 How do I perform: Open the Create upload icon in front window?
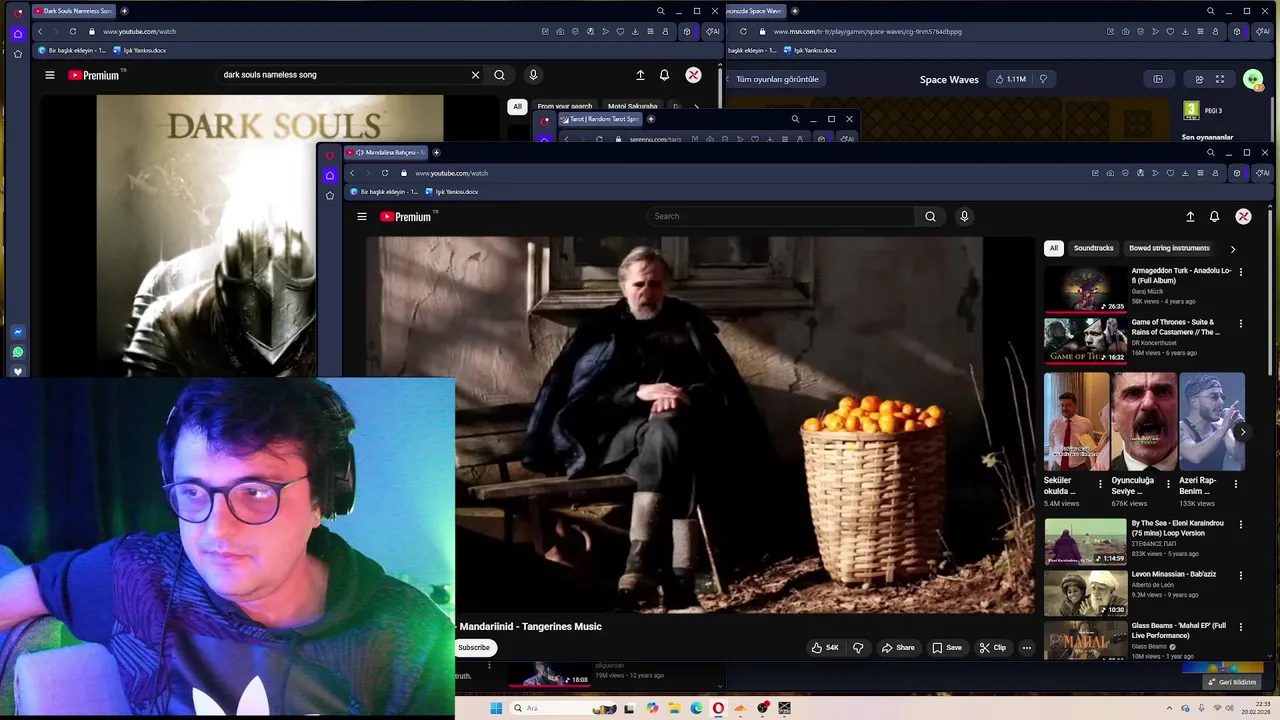(x=1190, y=216)
